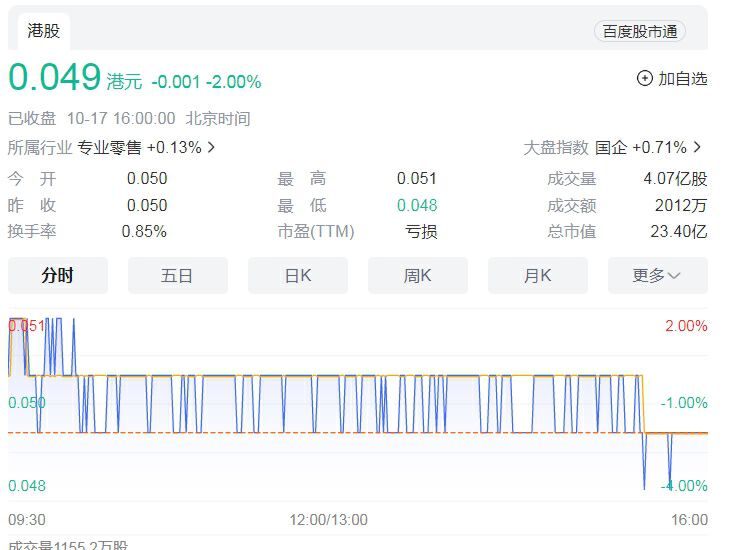This screenshot has width=736, height=550.
Task: Click the plus icon for 加自选
Action: click(x=645, y=78)
